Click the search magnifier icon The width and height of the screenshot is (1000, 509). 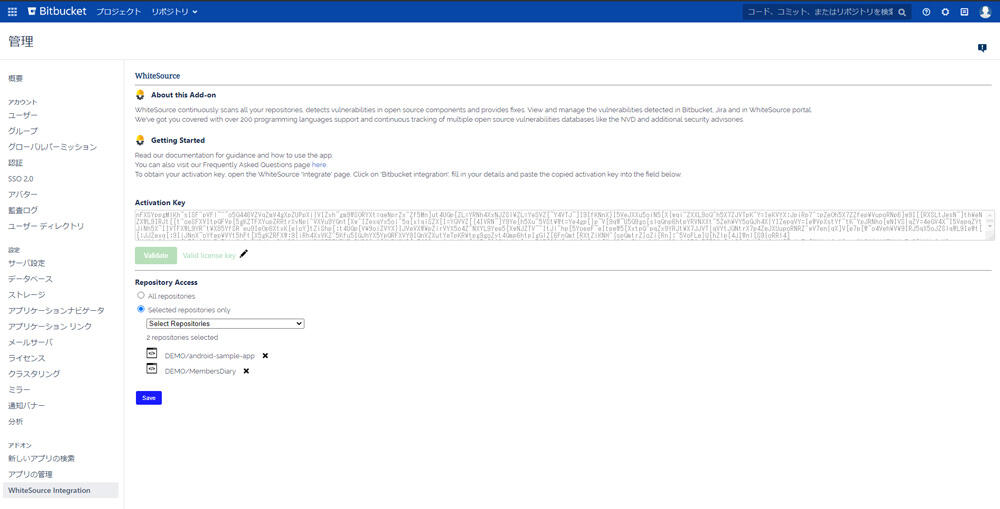click(x=902, y=12)
